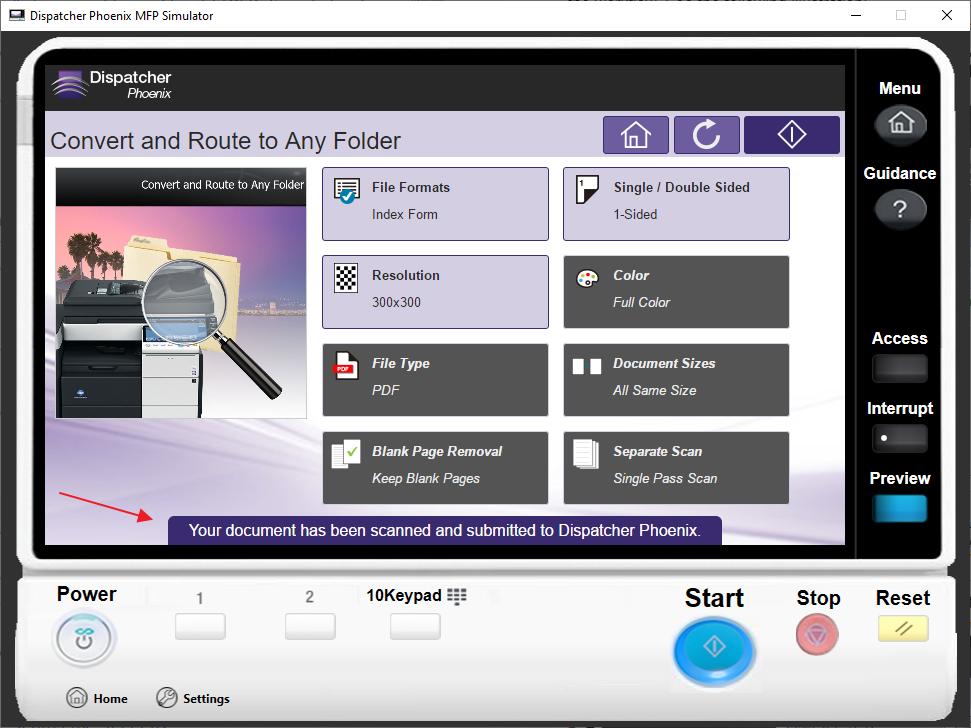Click the red Stop button

tap(817, 635)
